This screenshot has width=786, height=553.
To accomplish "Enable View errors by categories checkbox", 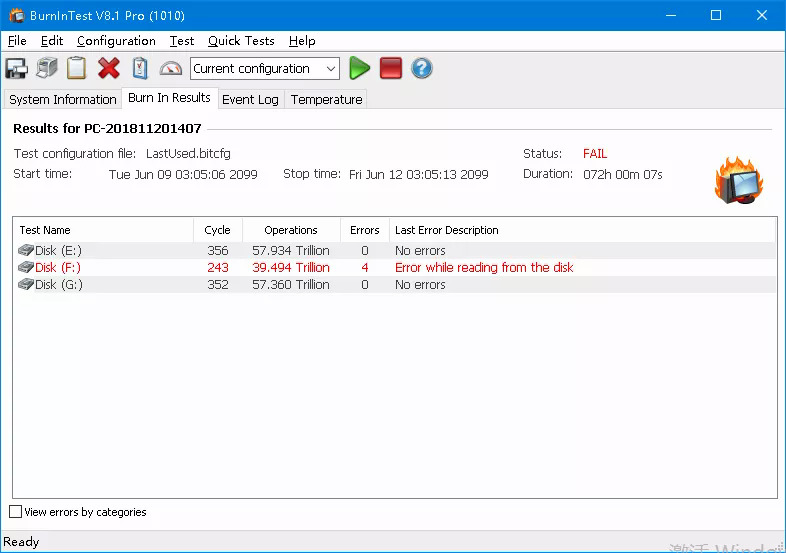I will 15,512.
